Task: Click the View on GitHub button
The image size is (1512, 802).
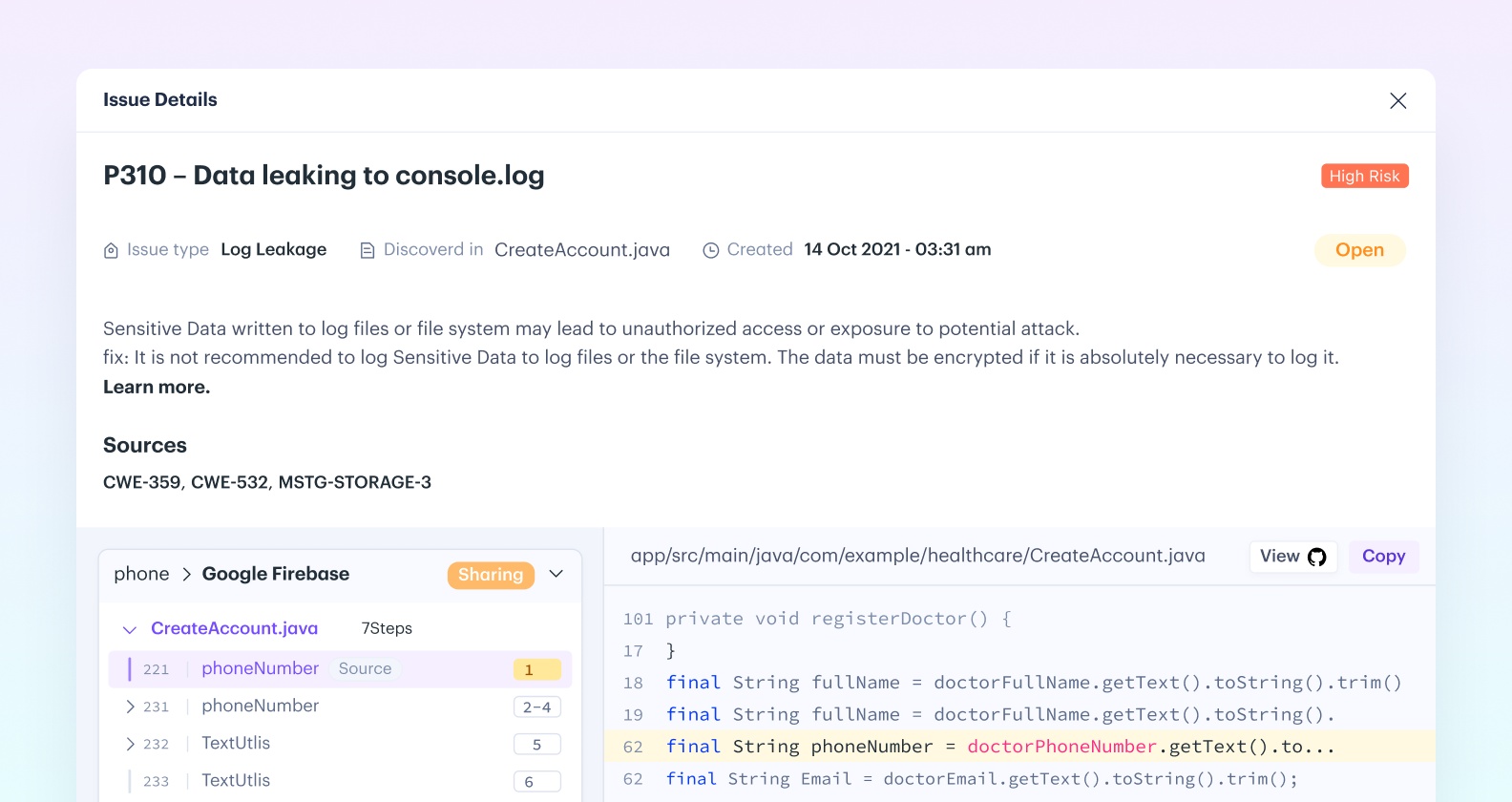Action: 1292,557
